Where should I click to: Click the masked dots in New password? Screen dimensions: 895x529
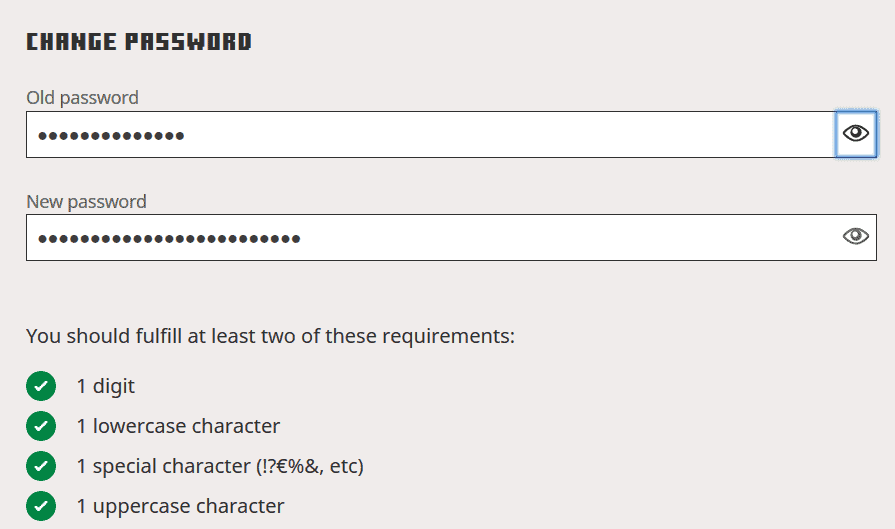pyautogui.click(x=169, y=239)
